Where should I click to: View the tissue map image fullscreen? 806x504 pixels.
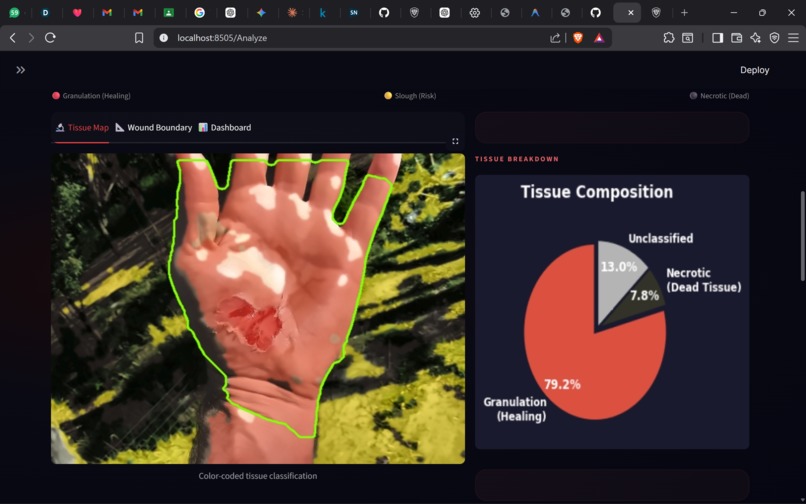[x=455, y=141]
